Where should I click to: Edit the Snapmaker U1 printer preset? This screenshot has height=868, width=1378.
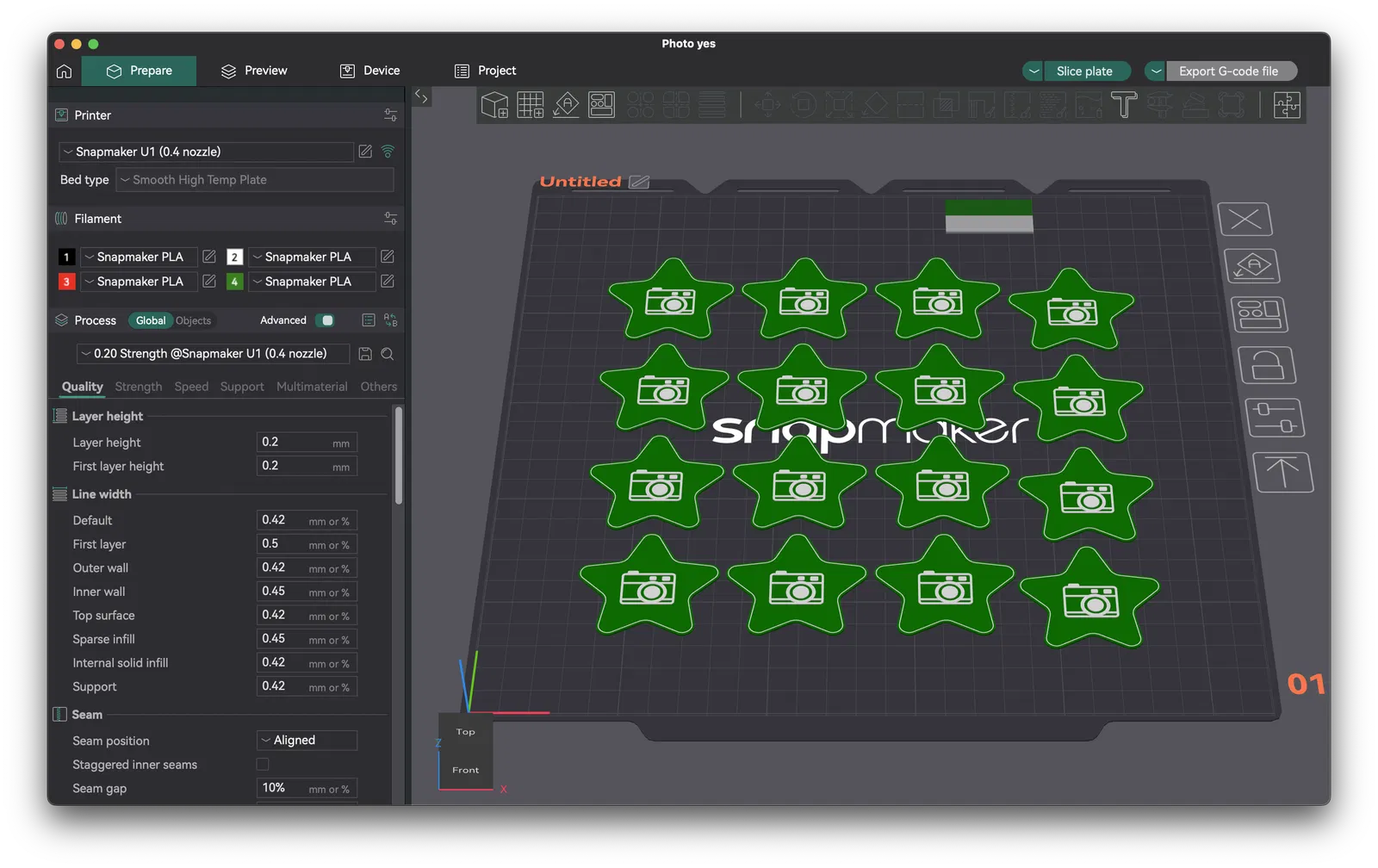365,152
